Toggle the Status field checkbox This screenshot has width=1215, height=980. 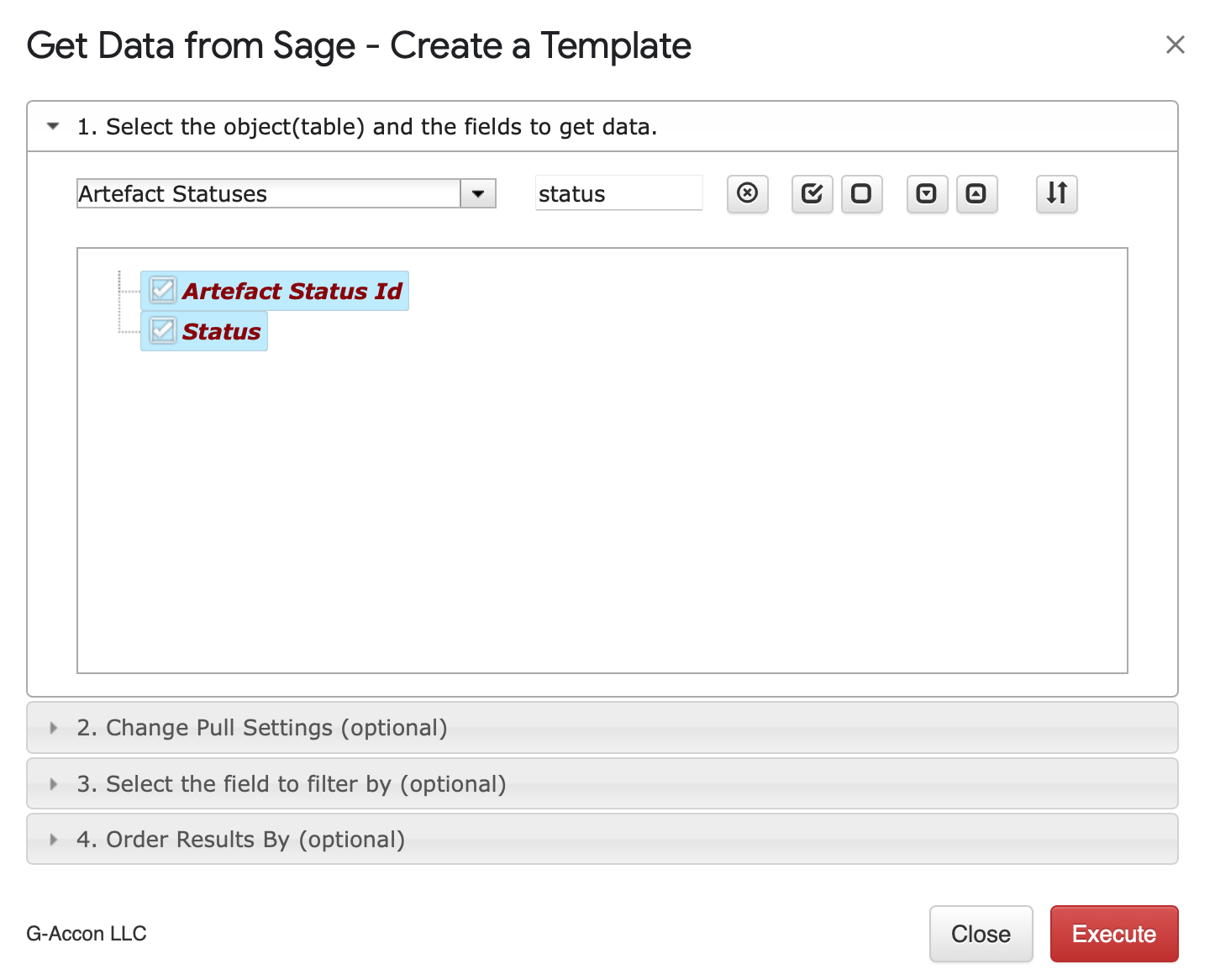pyautogui.click(x=162, y=331)
